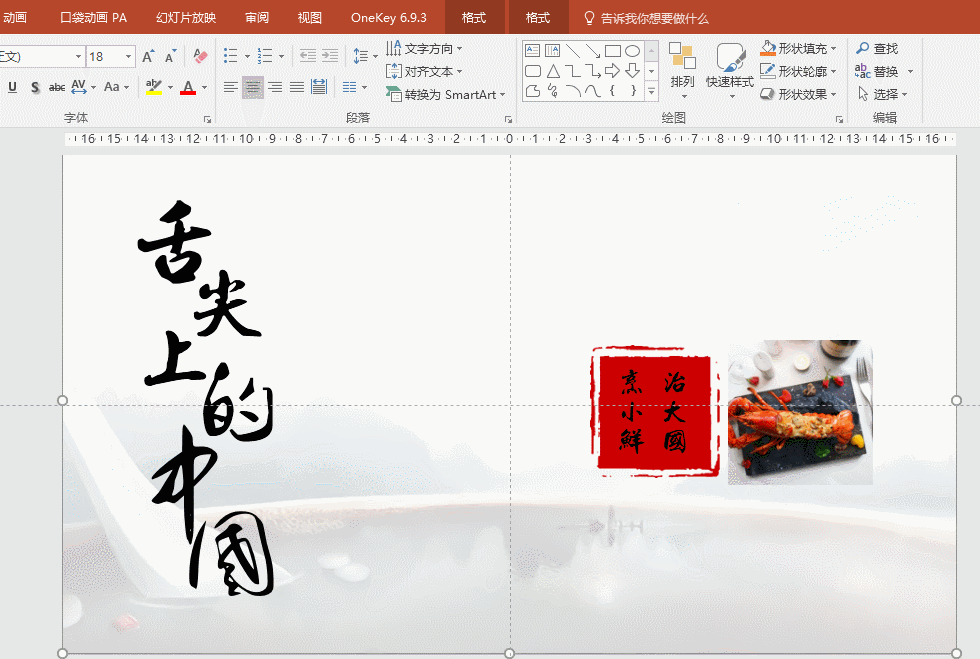Click 转换为 SmartArt button
The height and width of the screenshot is (659, 980).
pyautogui.click(x=446, y=94)
